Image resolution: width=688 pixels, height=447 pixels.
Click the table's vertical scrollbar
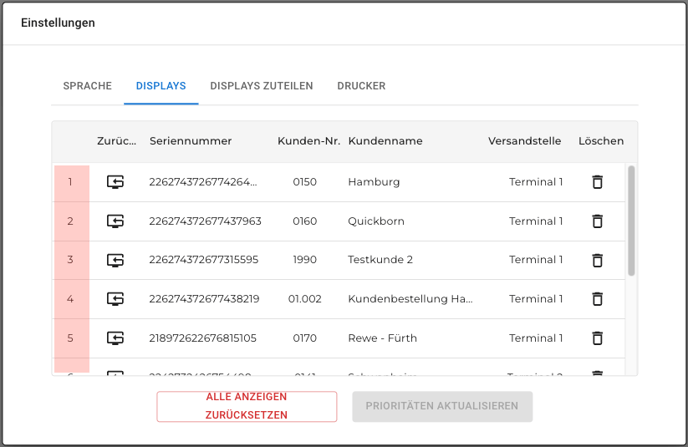tap(631, 220)
